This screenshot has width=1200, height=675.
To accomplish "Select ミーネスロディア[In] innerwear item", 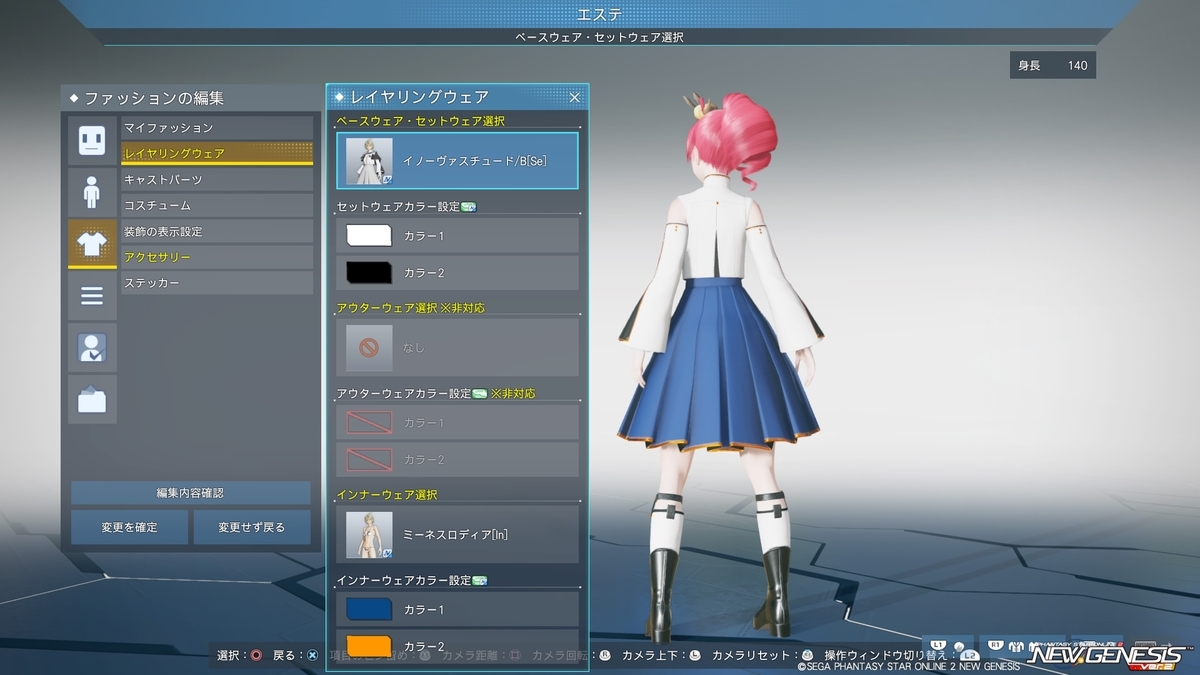I will click(457, 534).
